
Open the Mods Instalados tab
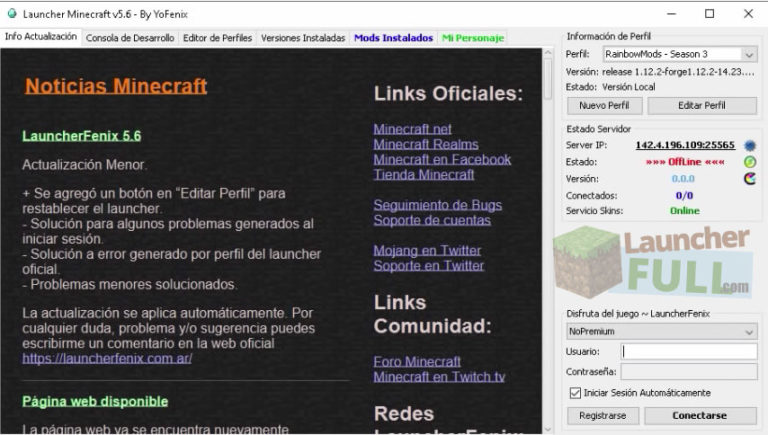click(x=393, y=38)
